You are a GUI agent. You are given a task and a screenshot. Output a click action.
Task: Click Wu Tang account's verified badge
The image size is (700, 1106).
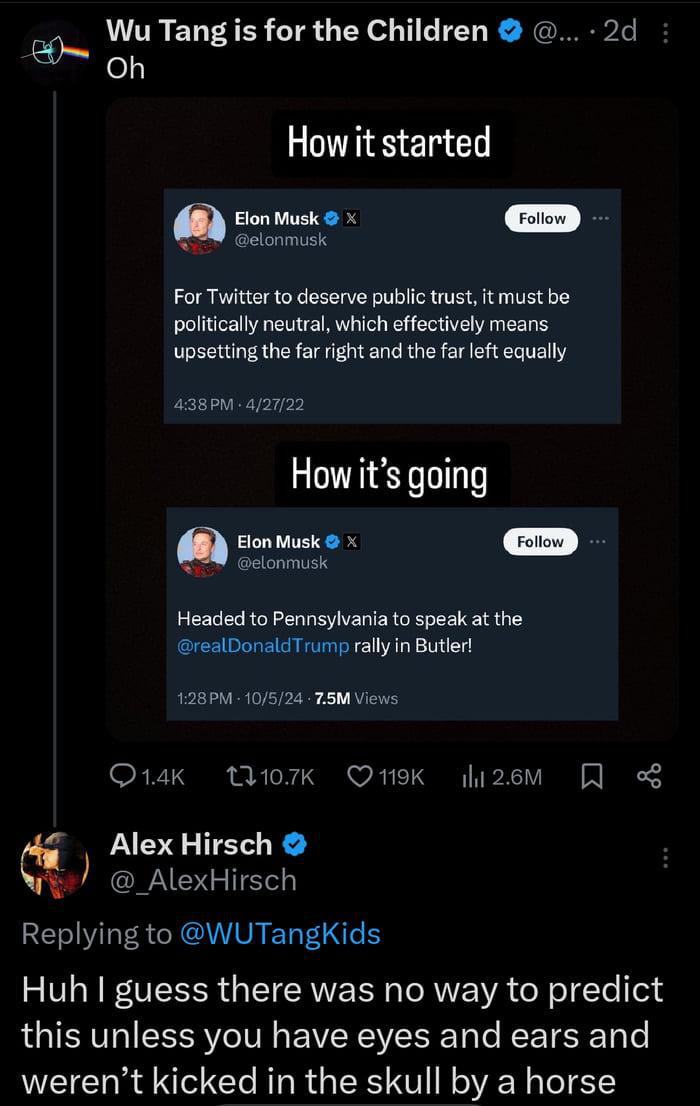click(510, 32)
